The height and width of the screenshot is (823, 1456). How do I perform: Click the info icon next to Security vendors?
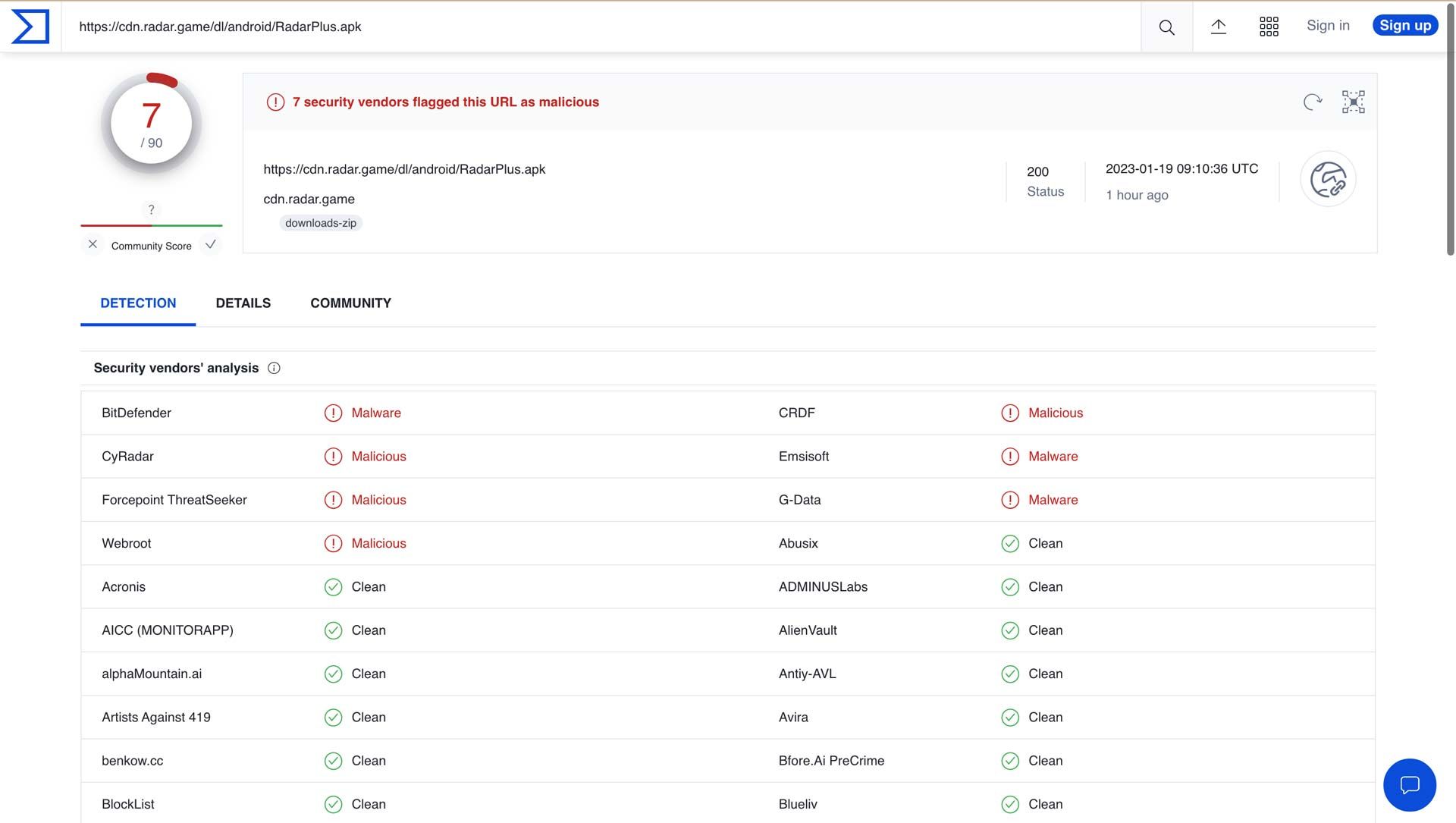click(x=274, y=368)
